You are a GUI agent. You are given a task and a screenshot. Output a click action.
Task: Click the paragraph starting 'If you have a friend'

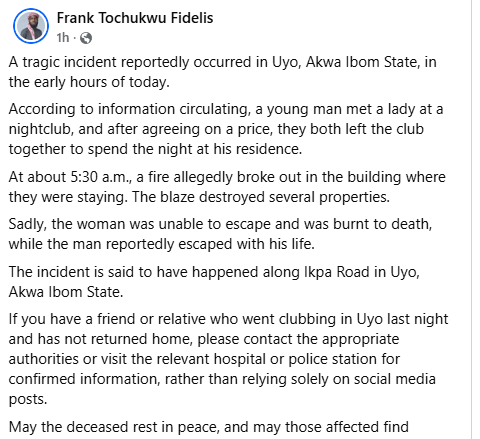coord(228,359)
